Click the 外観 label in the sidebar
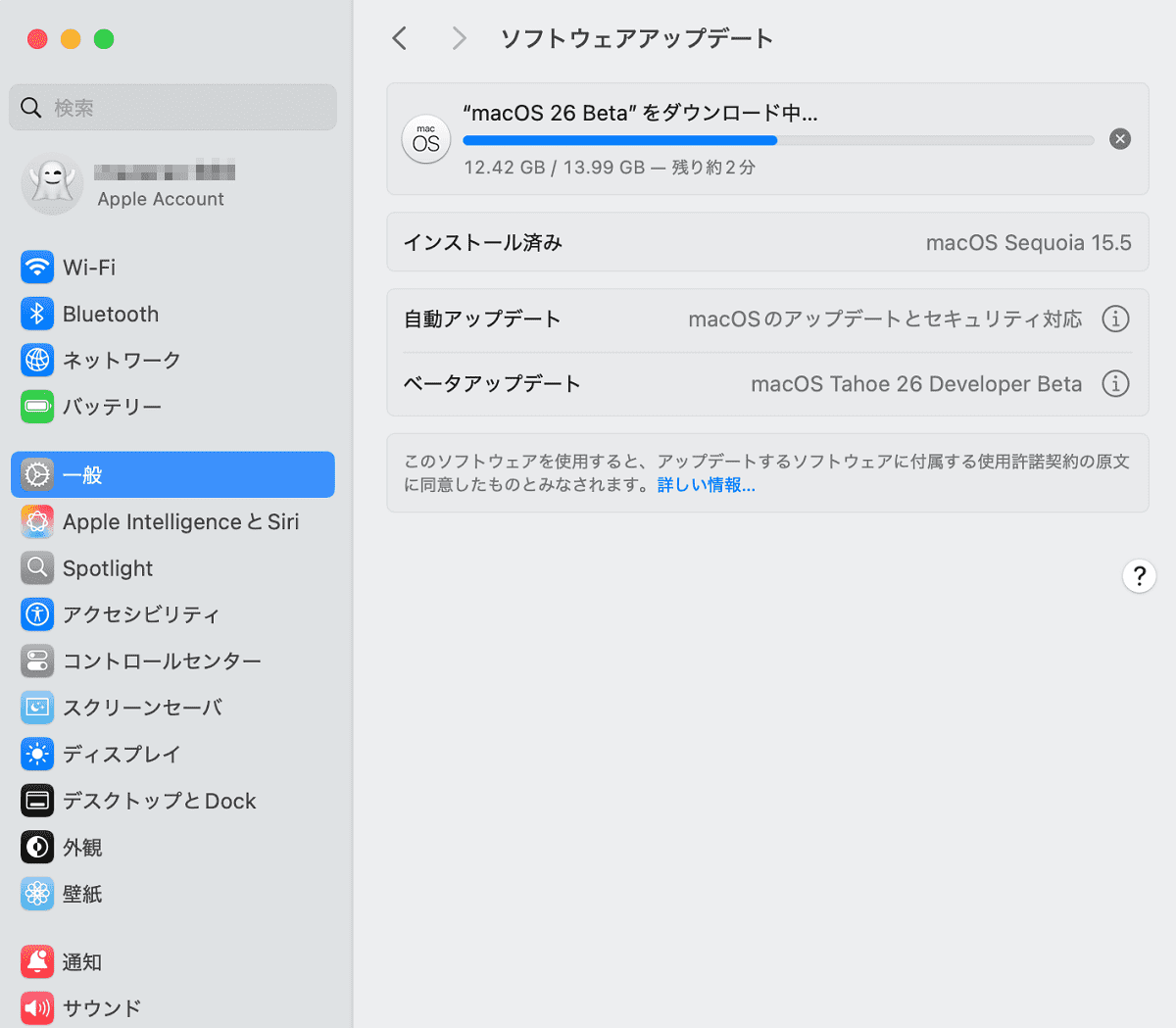The width and height of the screenshot is (1176, 1028). [x=82, y=848]
